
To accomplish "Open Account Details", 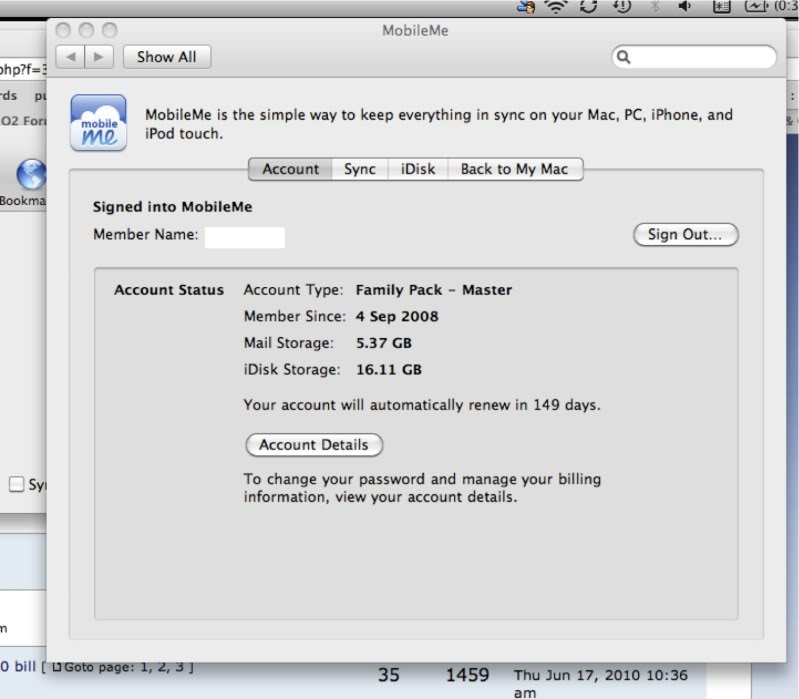I will [x=314, y=445].
